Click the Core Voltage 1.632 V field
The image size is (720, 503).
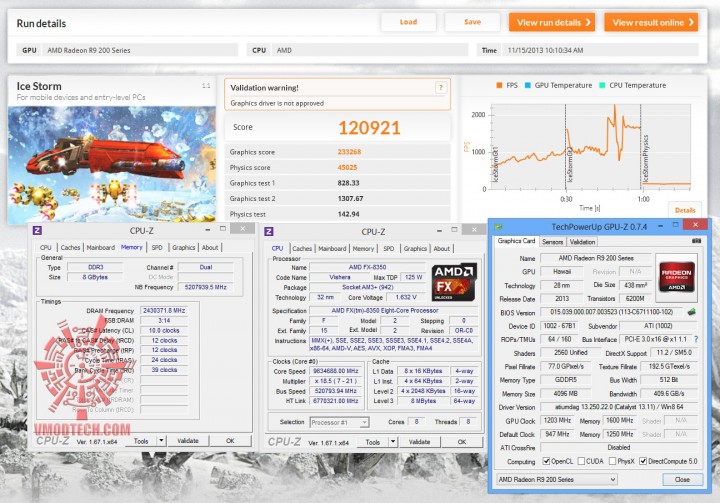[406, 297]
